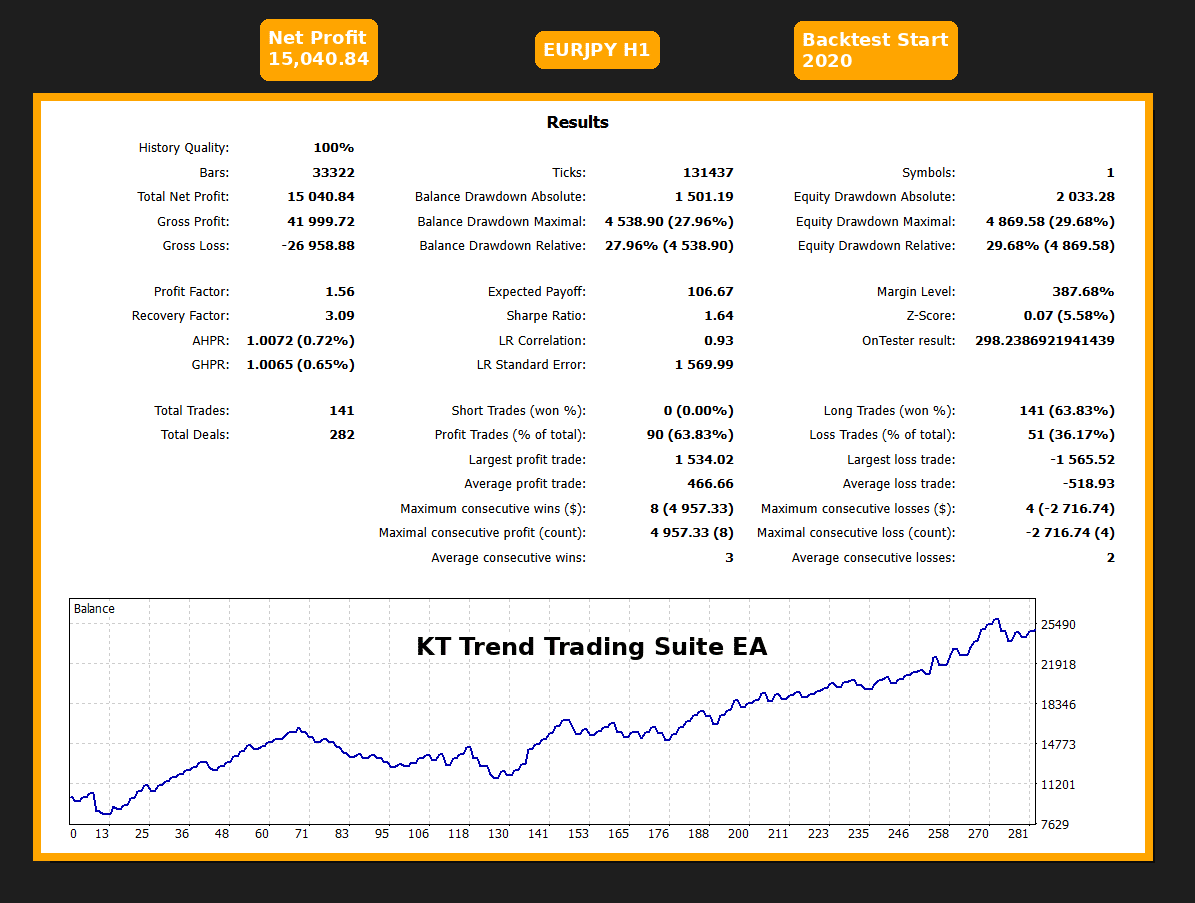
Task: Select Equity Drawdown Maximal value 4 869.58 (29.68%)
Action: point(1050,222)
